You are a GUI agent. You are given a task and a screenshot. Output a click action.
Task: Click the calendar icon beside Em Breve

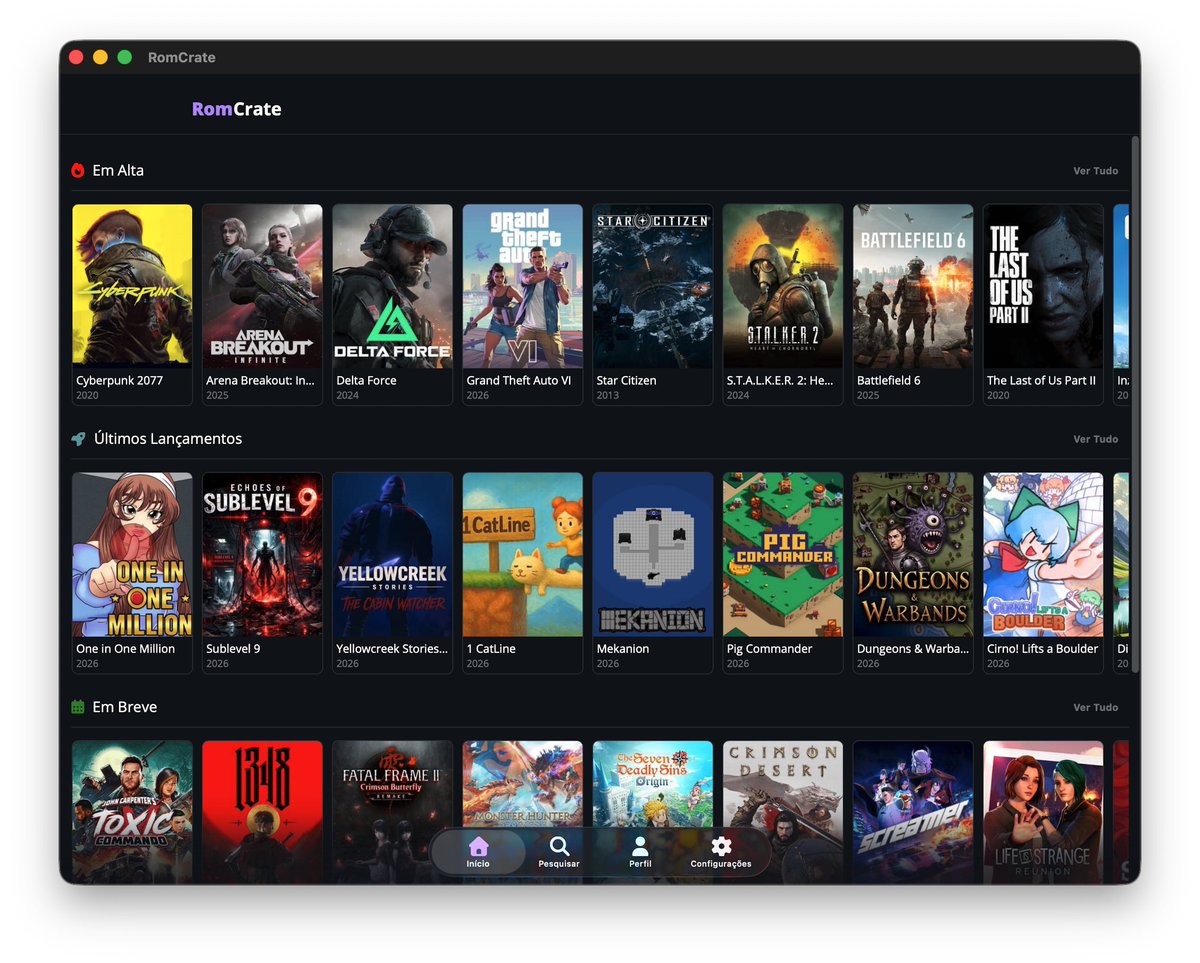[x=78, y=707]
